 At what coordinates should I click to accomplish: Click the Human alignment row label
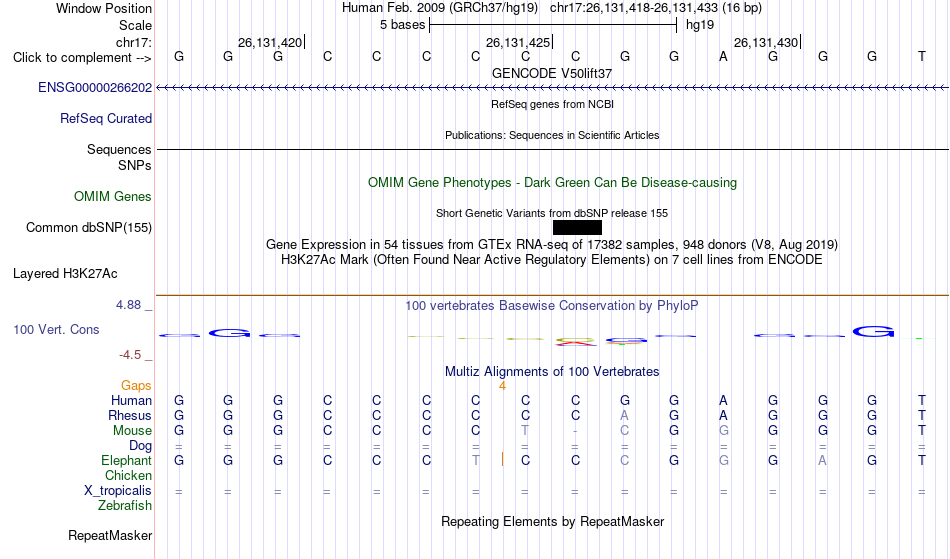131,400
